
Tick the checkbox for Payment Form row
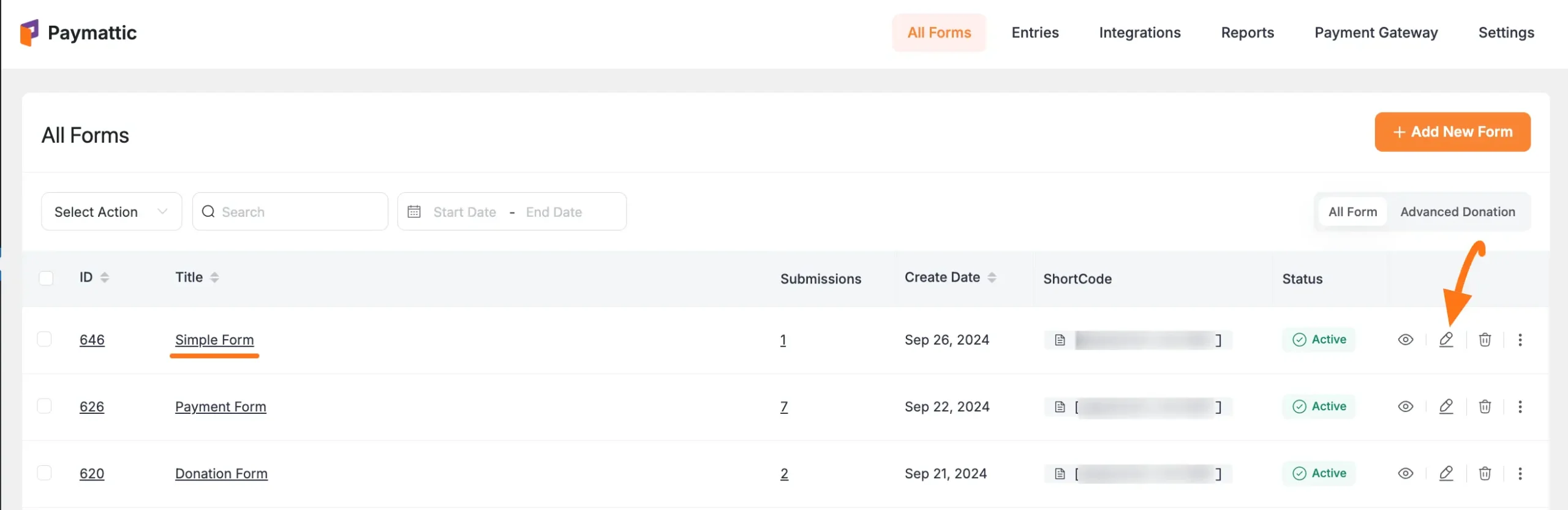[x=45, y=406]
